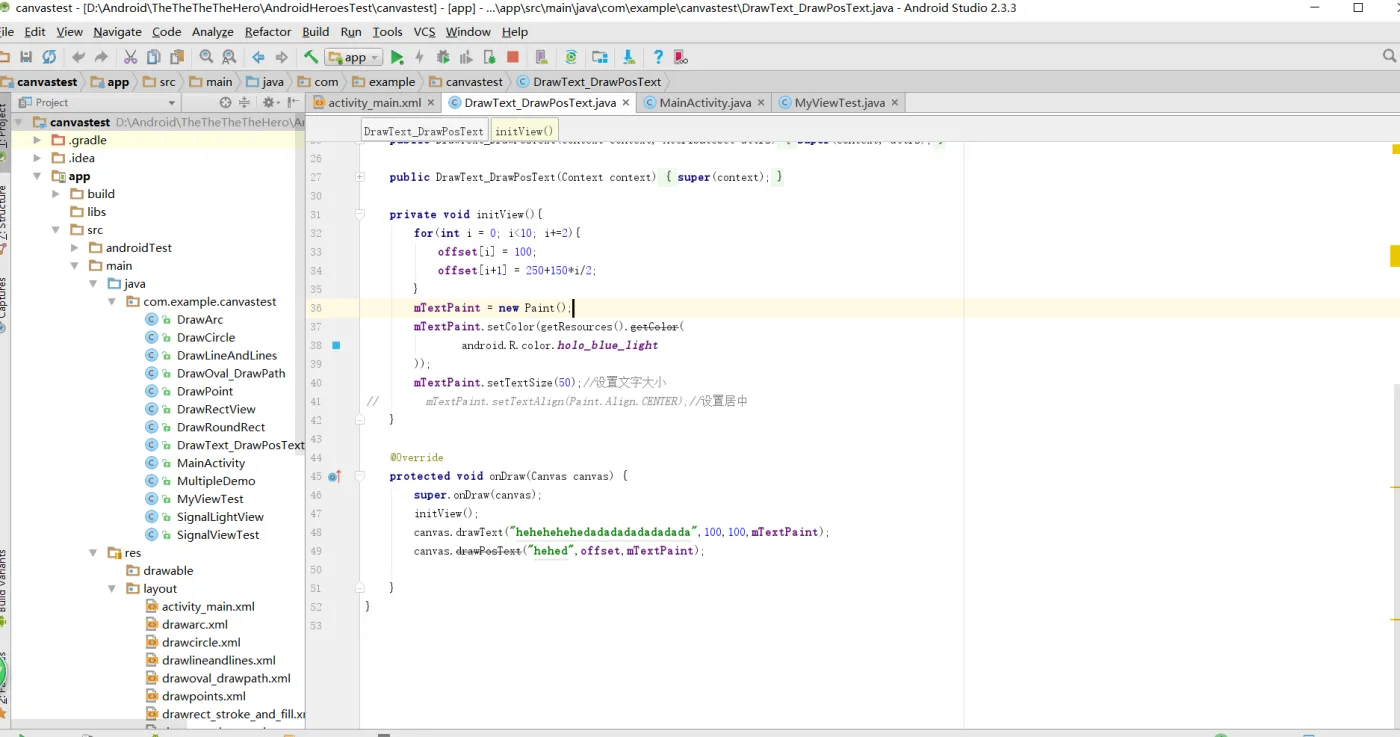Open Find with the magnifier icon

[206, 57]
